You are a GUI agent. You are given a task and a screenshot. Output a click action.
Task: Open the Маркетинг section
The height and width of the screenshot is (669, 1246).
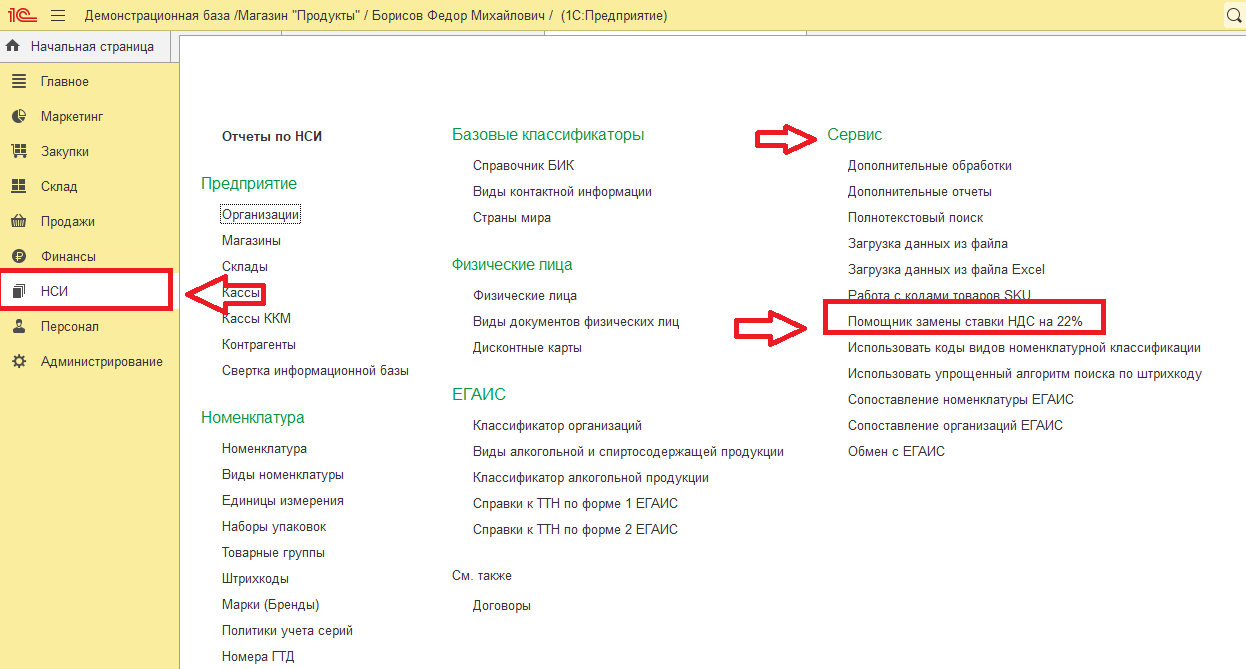(x=71, y=116)
